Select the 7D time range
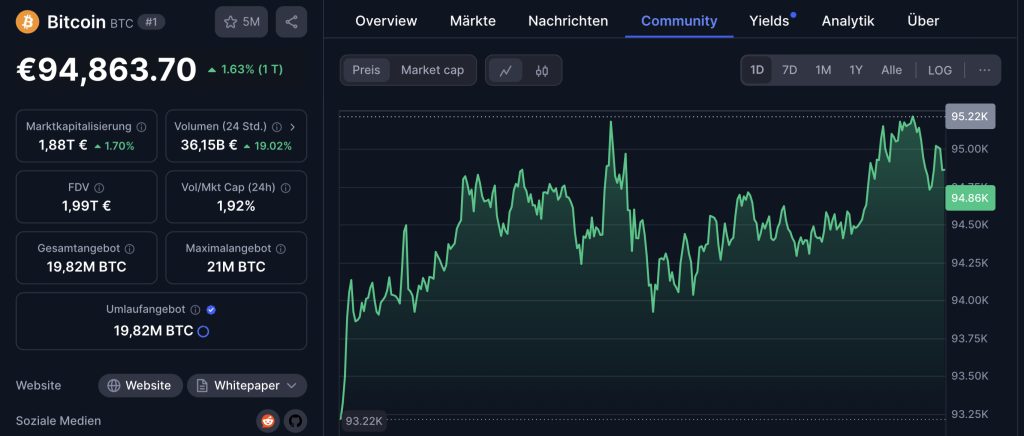This screenshot has width=1024, height=436. [790, 70]
